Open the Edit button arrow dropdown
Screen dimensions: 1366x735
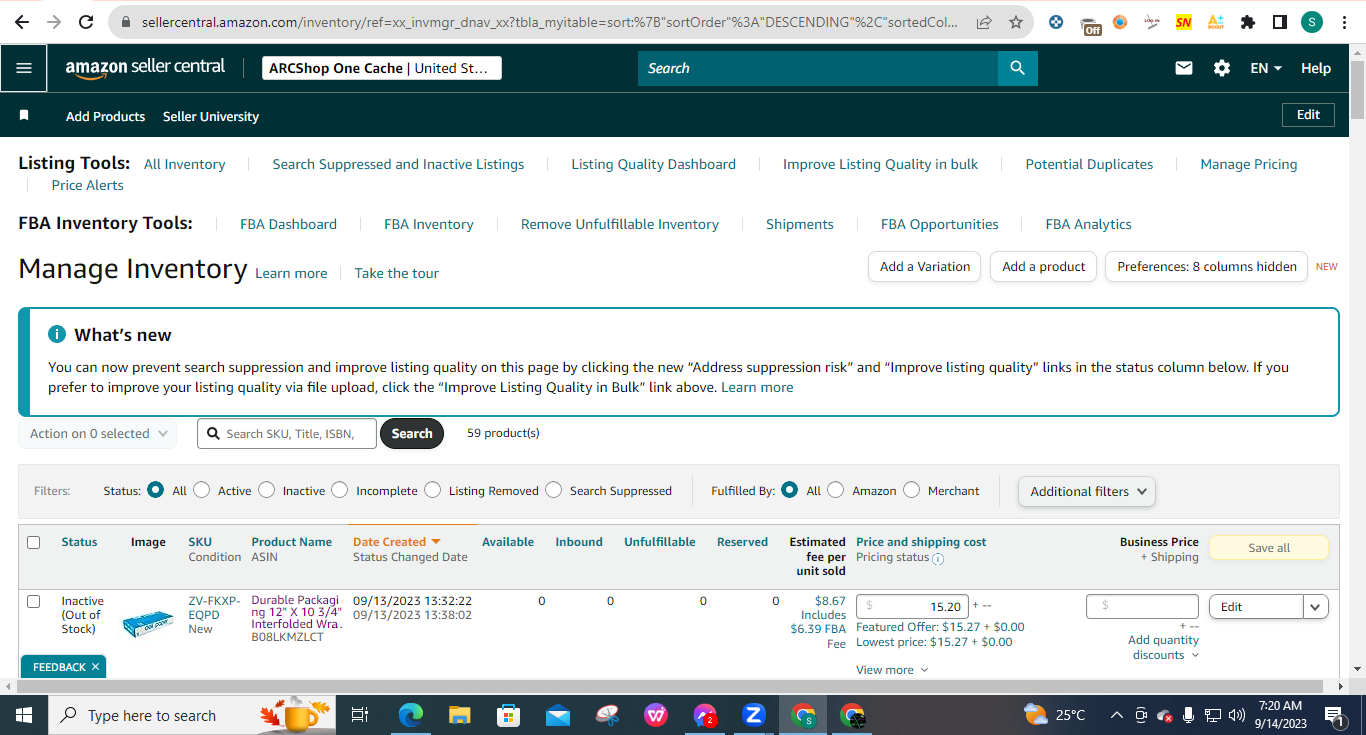pos(1316,607)
